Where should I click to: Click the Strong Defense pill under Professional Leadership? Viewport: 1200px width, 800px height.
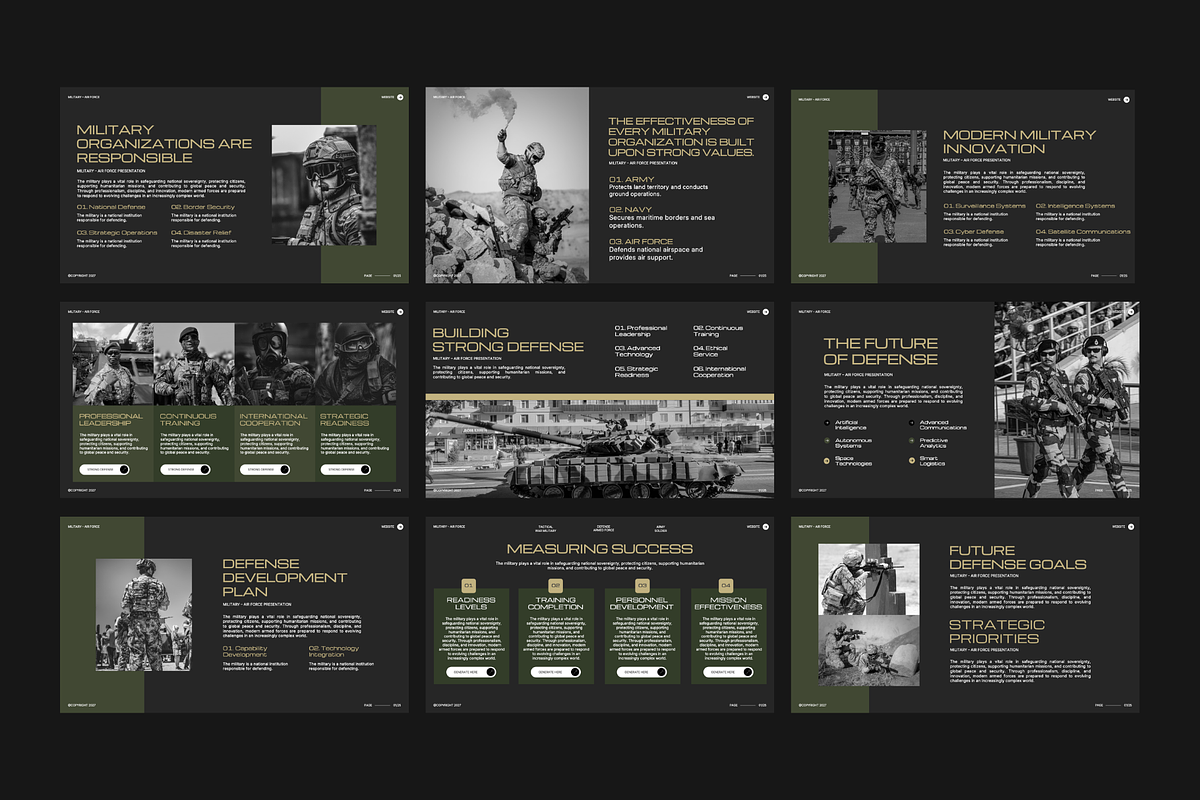point(105,469)
